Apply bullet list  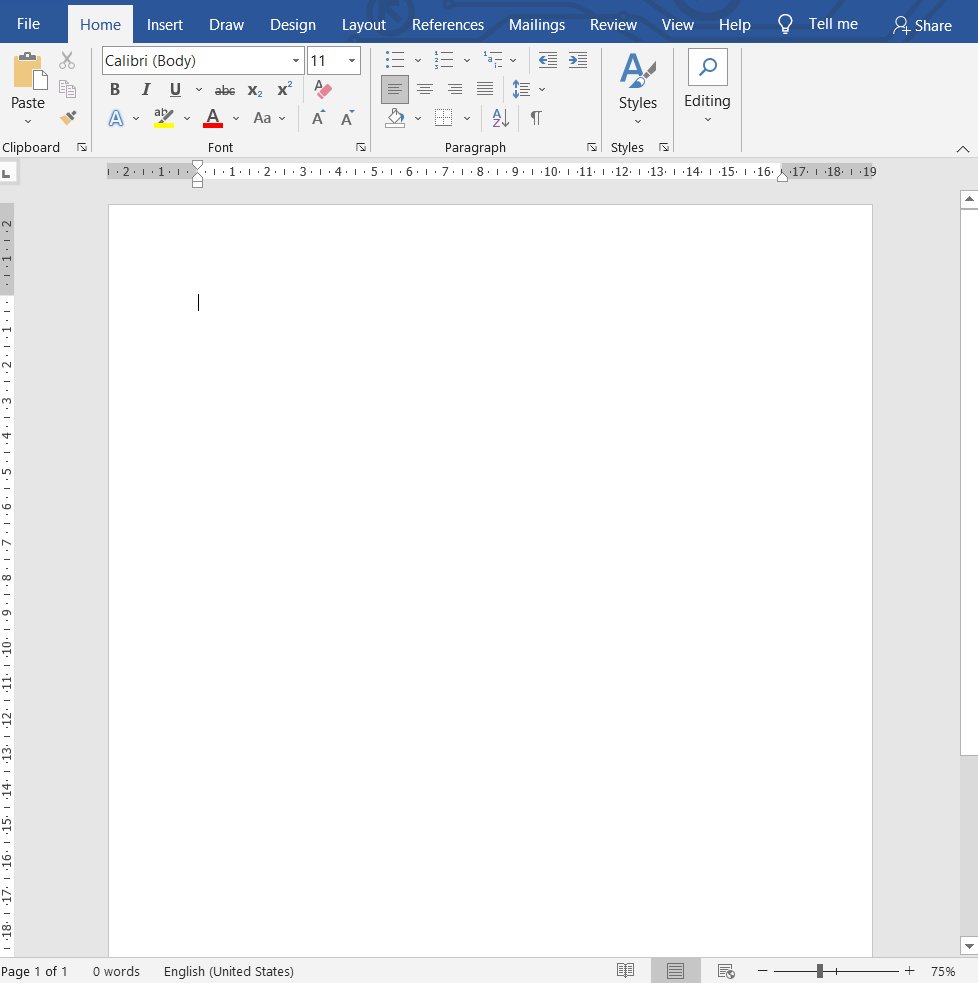click(x=394, y=60)
